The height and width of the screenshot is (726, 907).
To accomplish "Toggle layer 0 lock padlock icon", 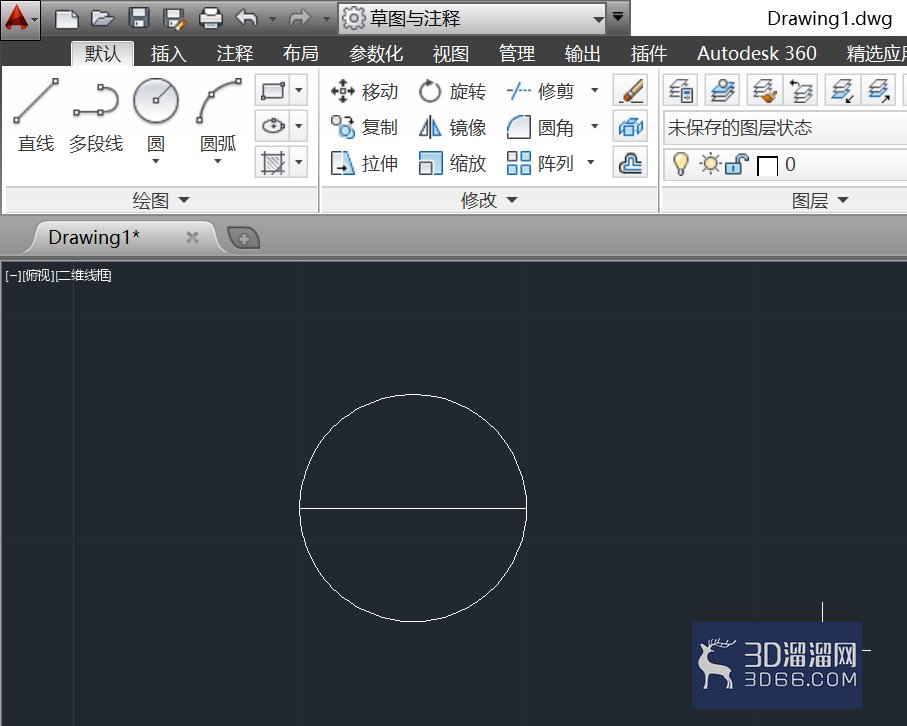I will pyautogui.click(x=737, y=164).
